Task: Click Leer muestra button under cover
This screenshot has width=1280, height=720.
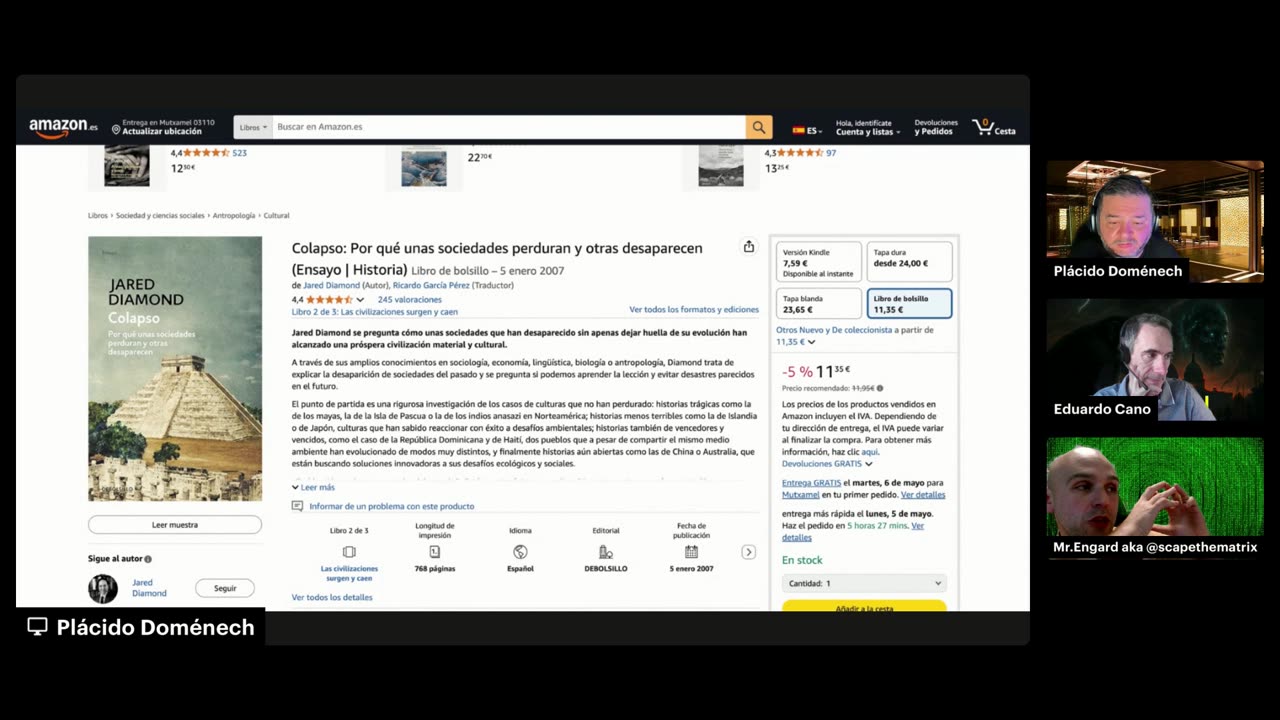Action: pos(175,525)
